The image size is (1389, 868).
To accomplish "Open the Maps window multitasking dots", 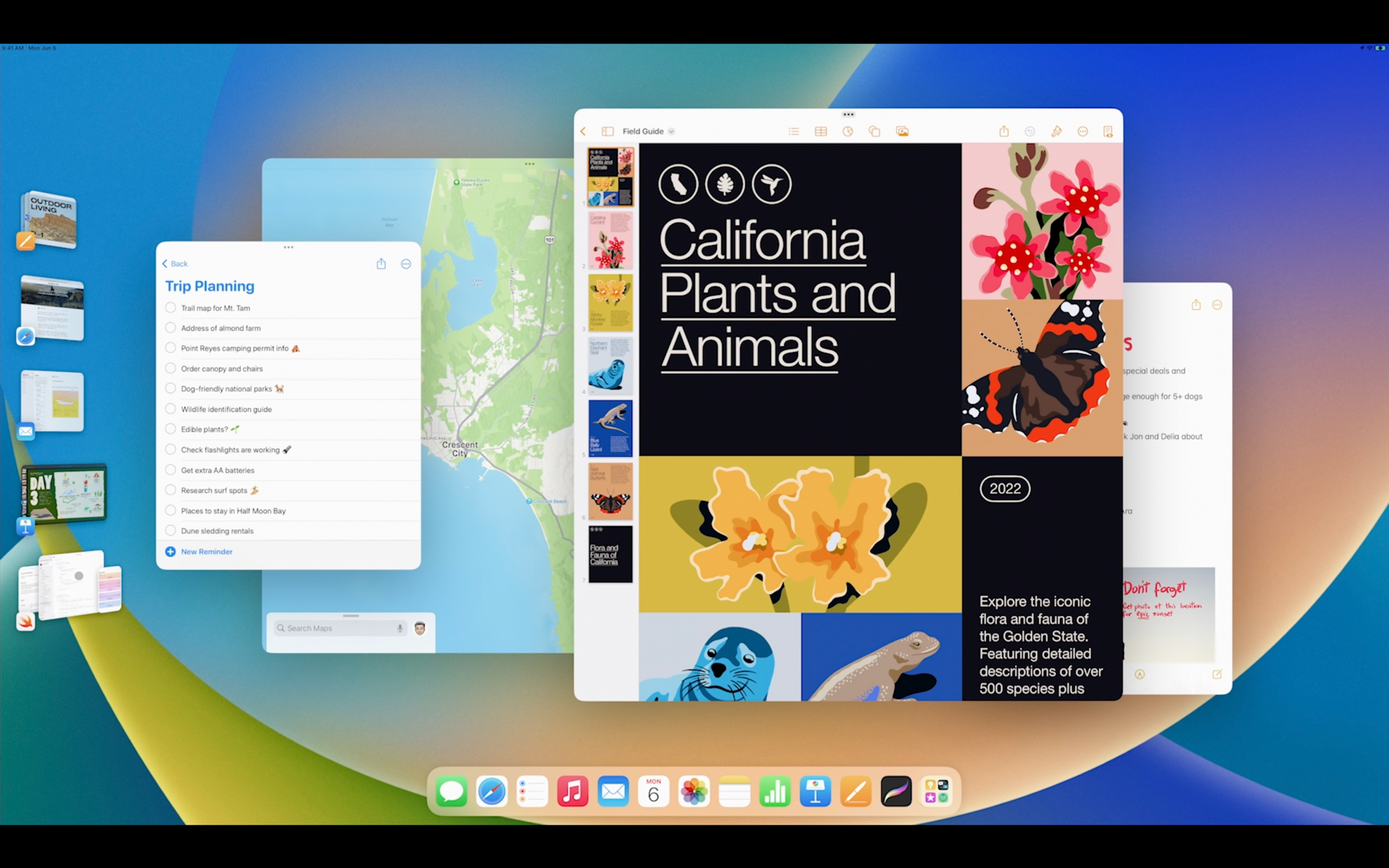I will click(530, 164).
